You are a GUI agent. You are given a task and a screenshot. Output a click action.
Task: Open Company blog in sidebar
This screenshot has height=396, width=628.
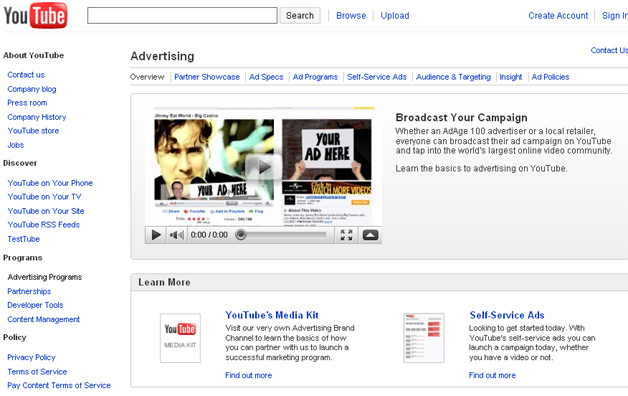point(32,89)
